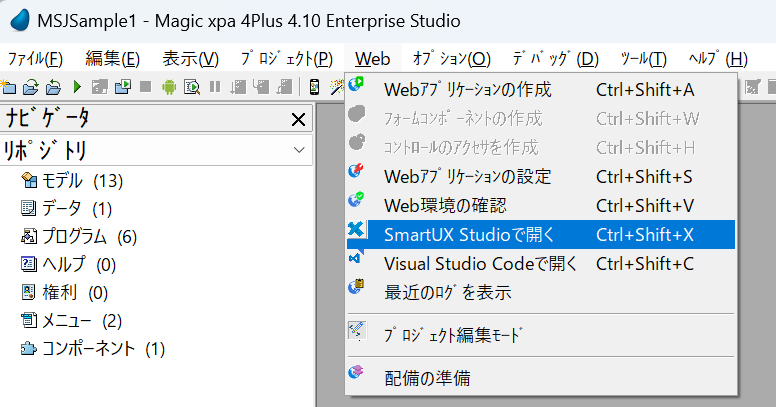
Task: Select Web環境の確認 menu entry
Action: tap(445, 205)
